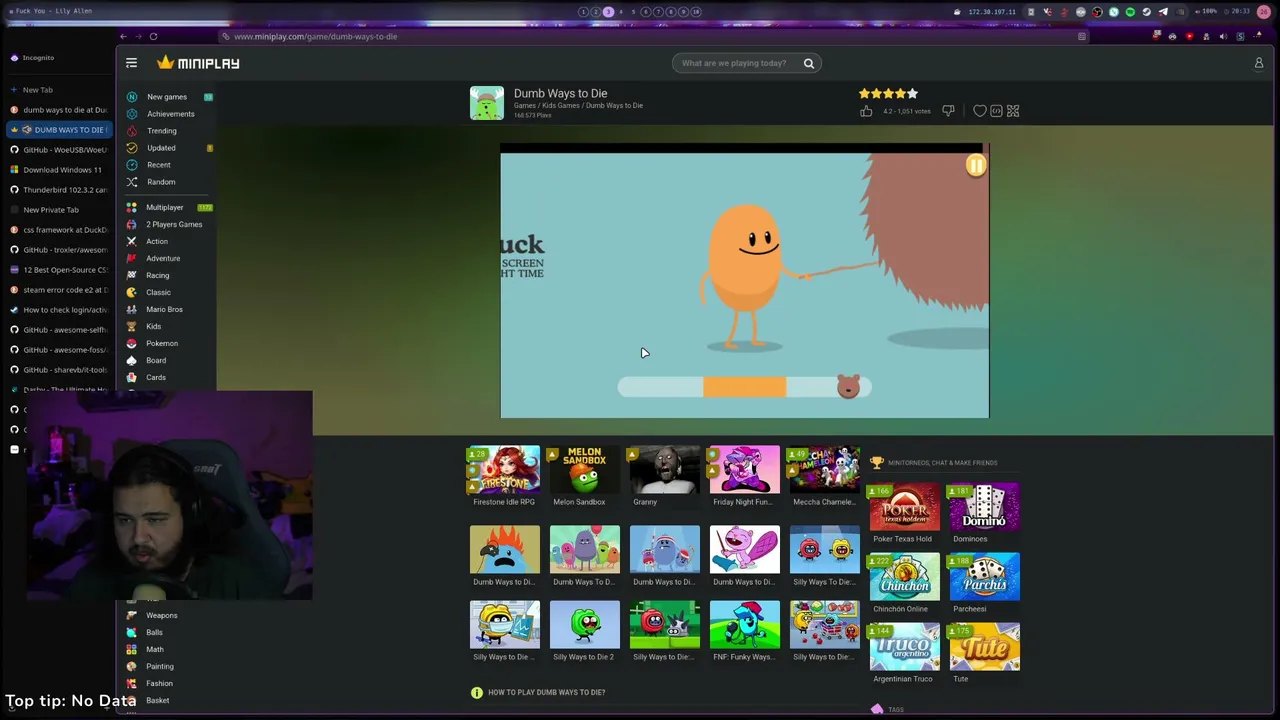1280x720 pixels.
Task: Select the Racing category
Action: pyautogui.click(x=158, y=275)
